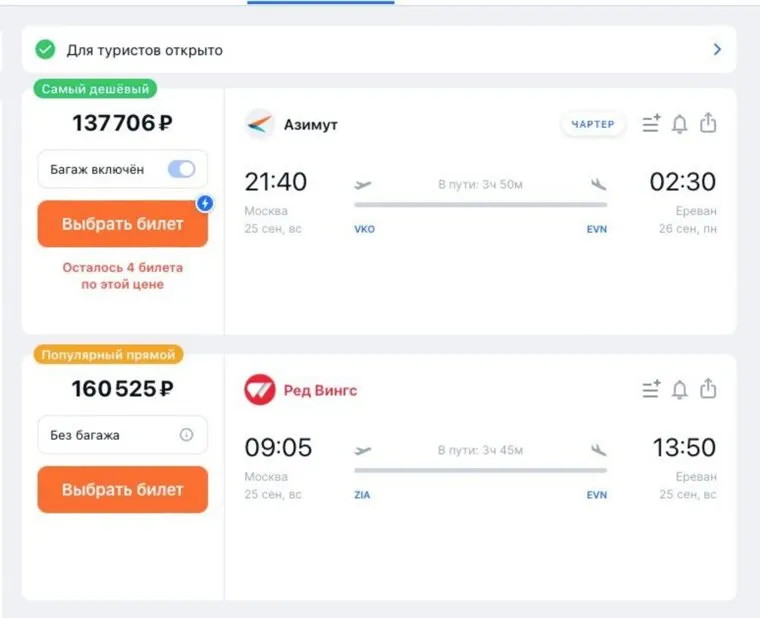
Task: Click the info icon next to Без багажа
Action: tap(186, 435)
